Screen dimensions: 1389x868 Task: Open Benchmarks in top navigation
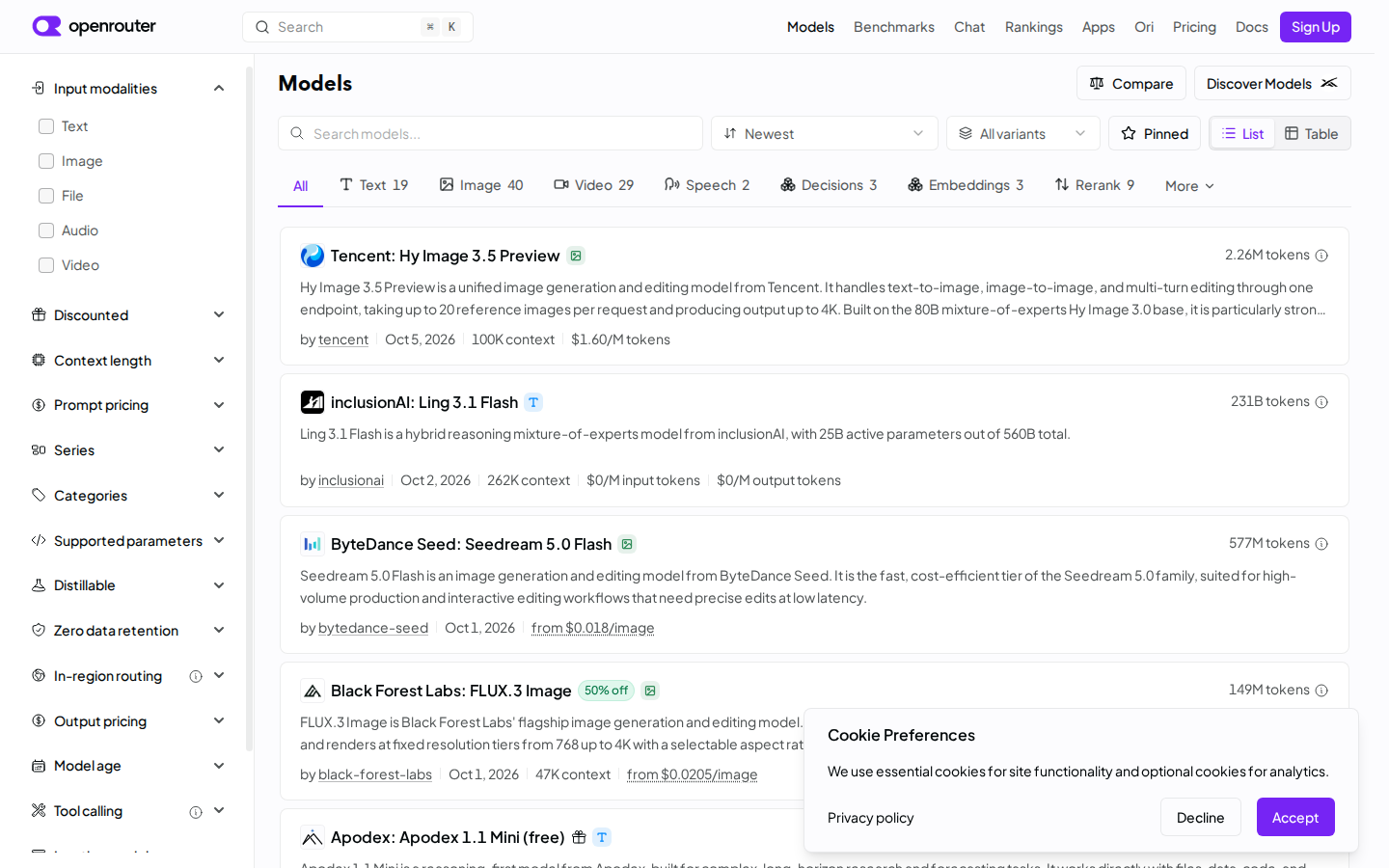(x=894, y=27)
